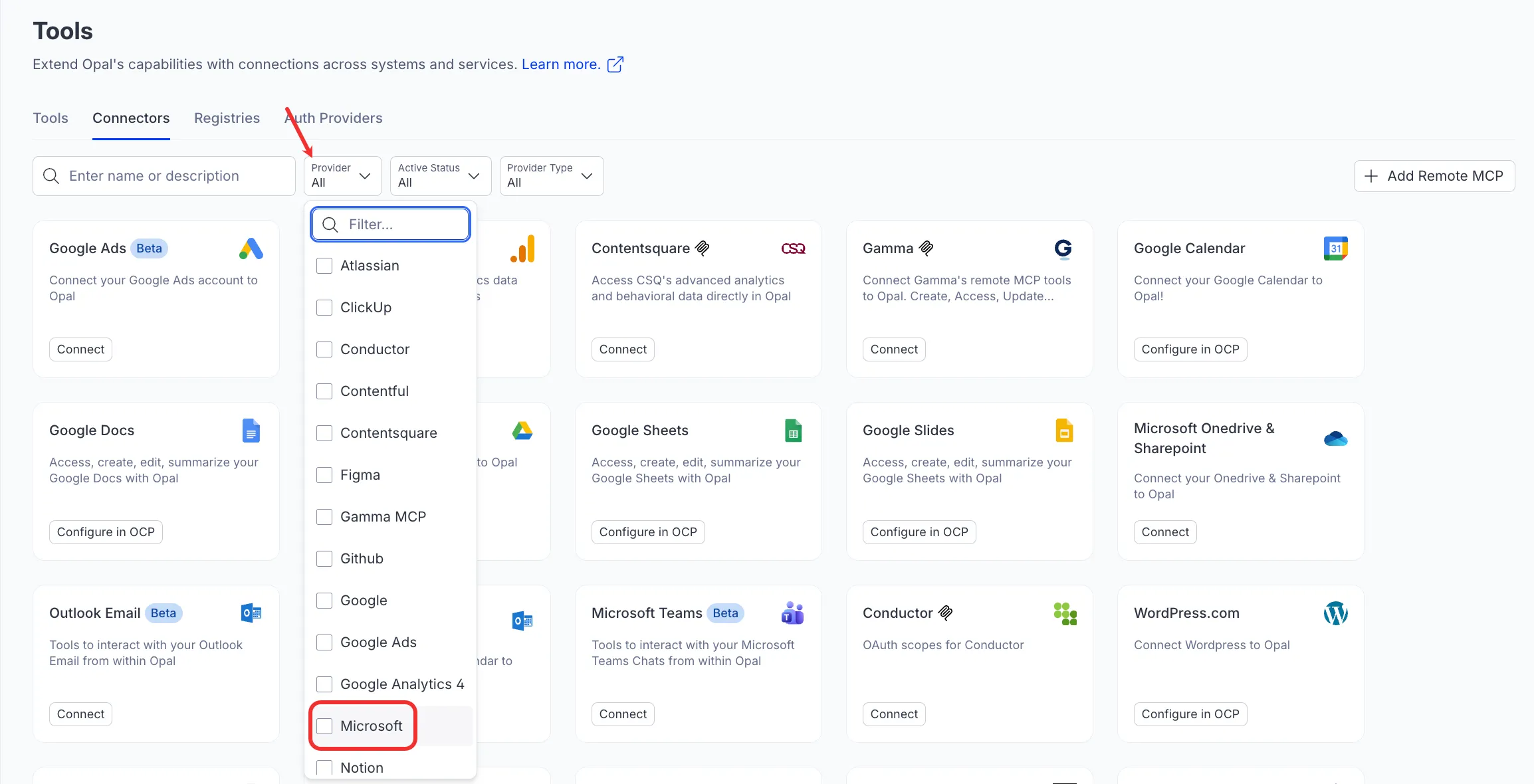Check the Google provider checkbox
Image resolution: width=1534 pixels, height=784 pixels.
[324, 601]
